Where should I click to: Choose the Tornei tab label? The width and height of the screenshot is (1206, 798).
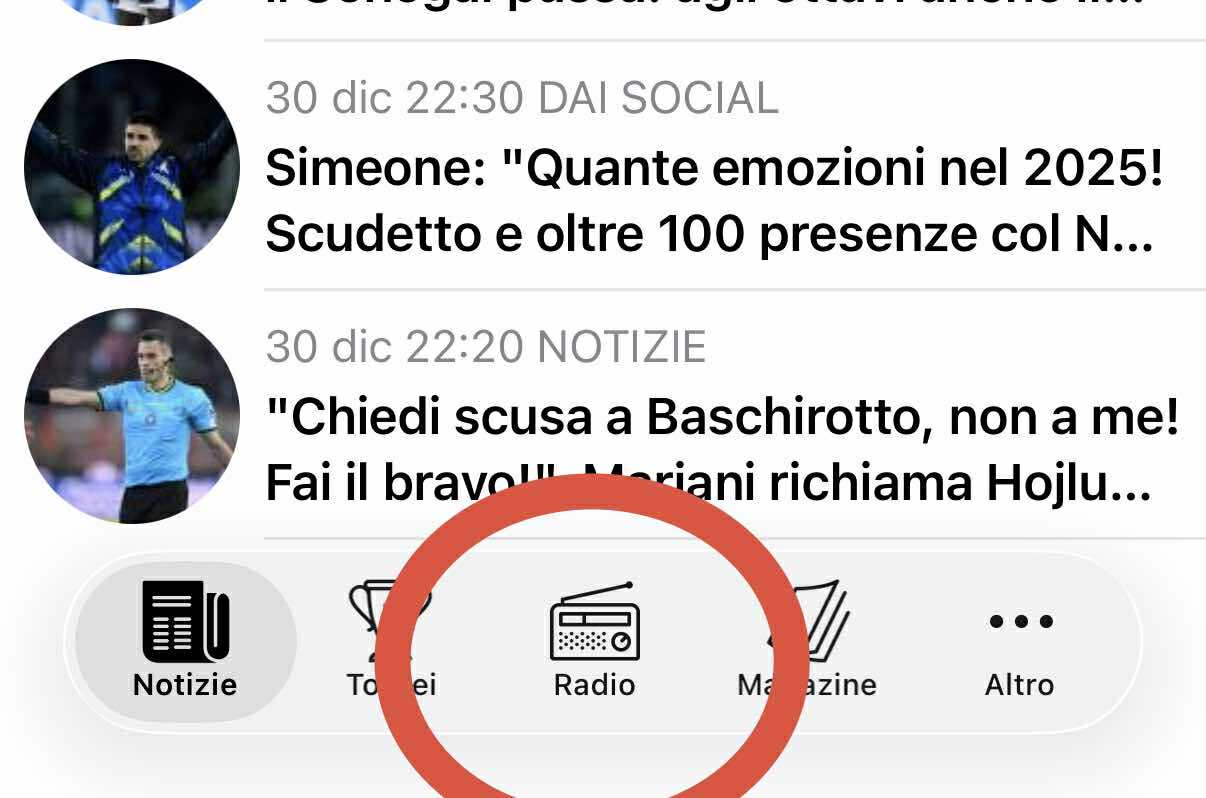[x=391, y=685]
